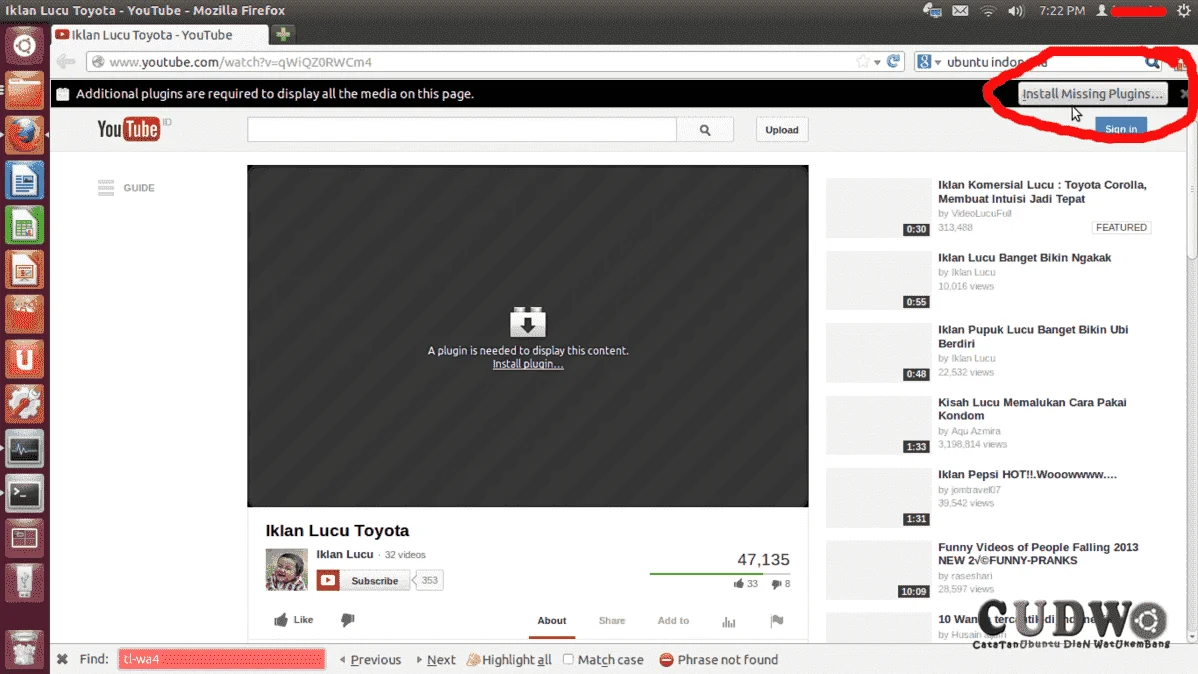Open the URL history dropdown arrow

877,62
